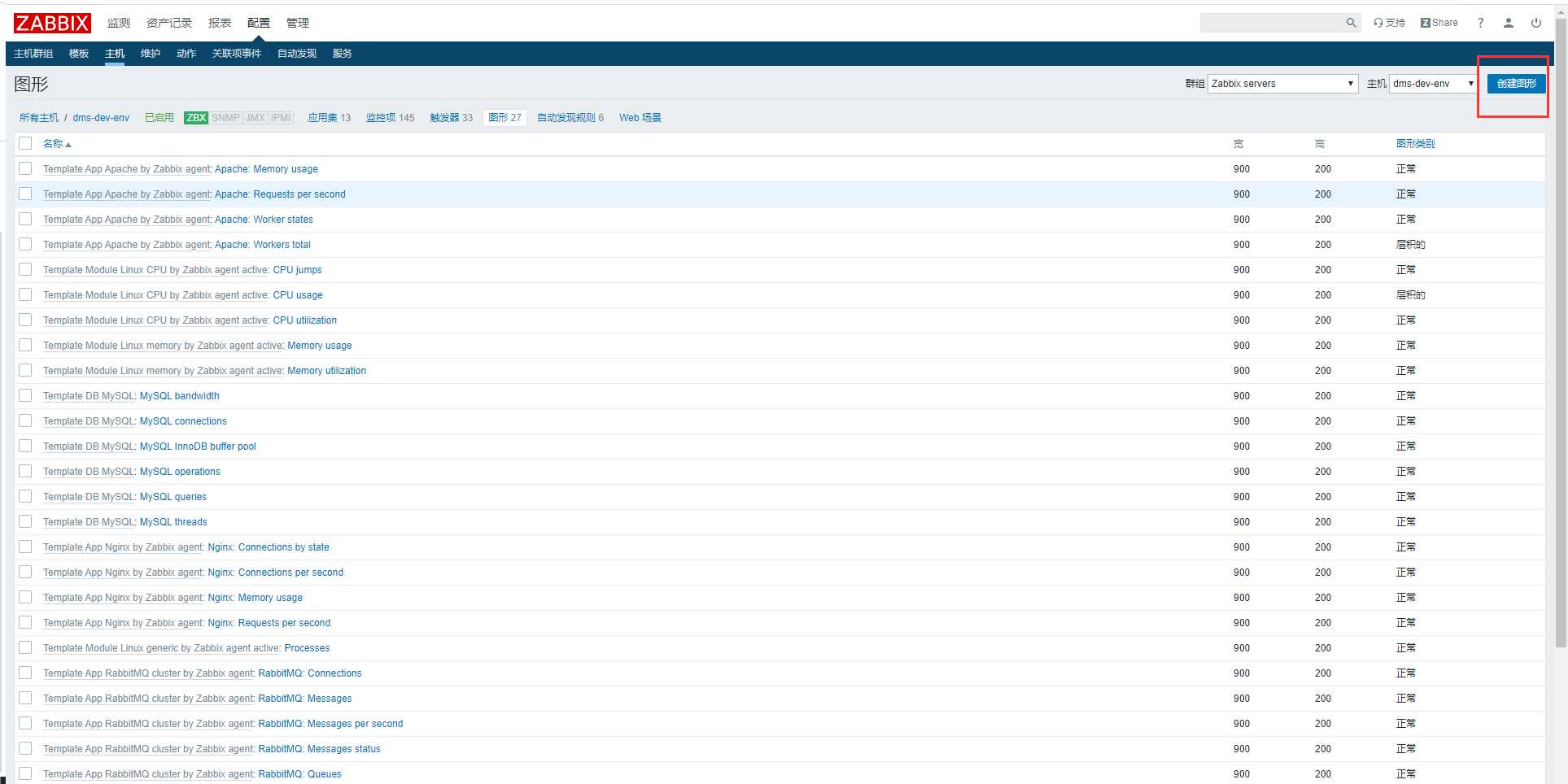The image size is (1568, 784).
Task: Click the JMX availability badge
Action: [256, 118]
